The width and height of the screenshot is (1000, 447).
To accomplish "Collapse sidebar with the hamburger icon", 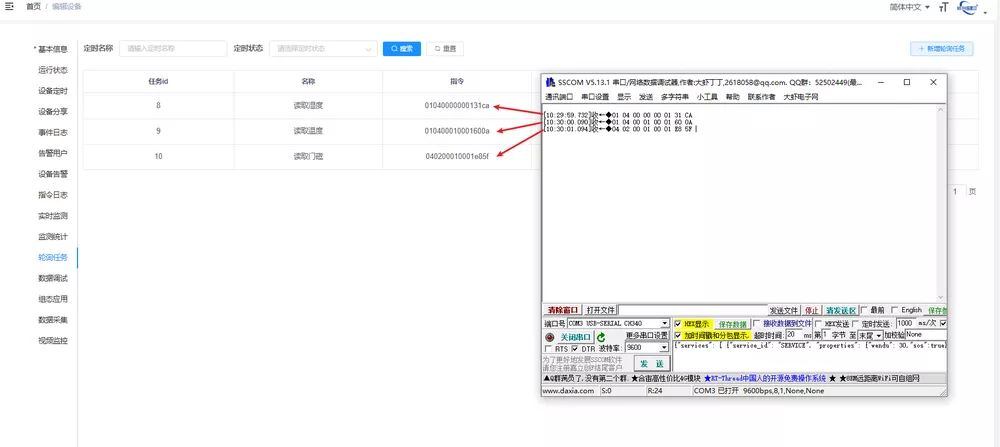I will 10,6.
